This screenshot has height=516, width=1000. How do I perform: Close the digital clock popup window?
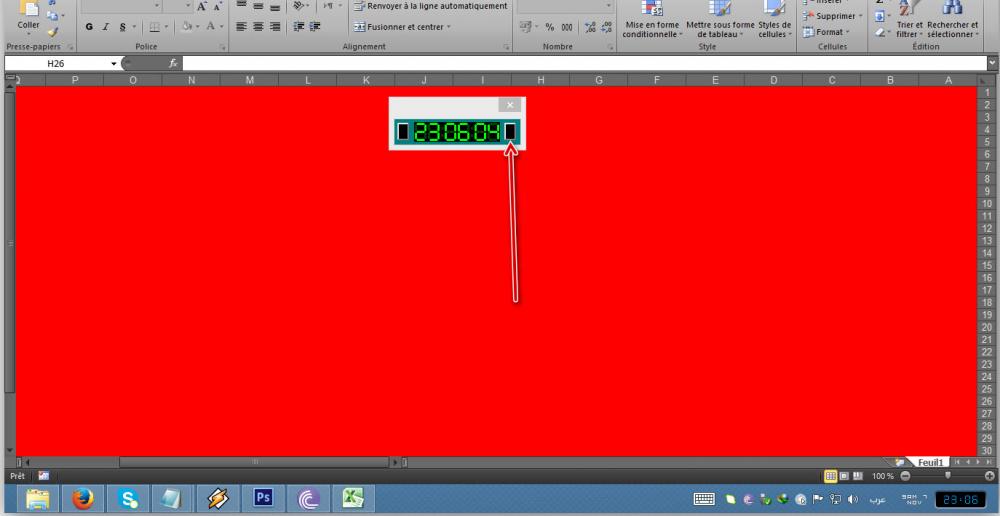(x=510, y=105)
